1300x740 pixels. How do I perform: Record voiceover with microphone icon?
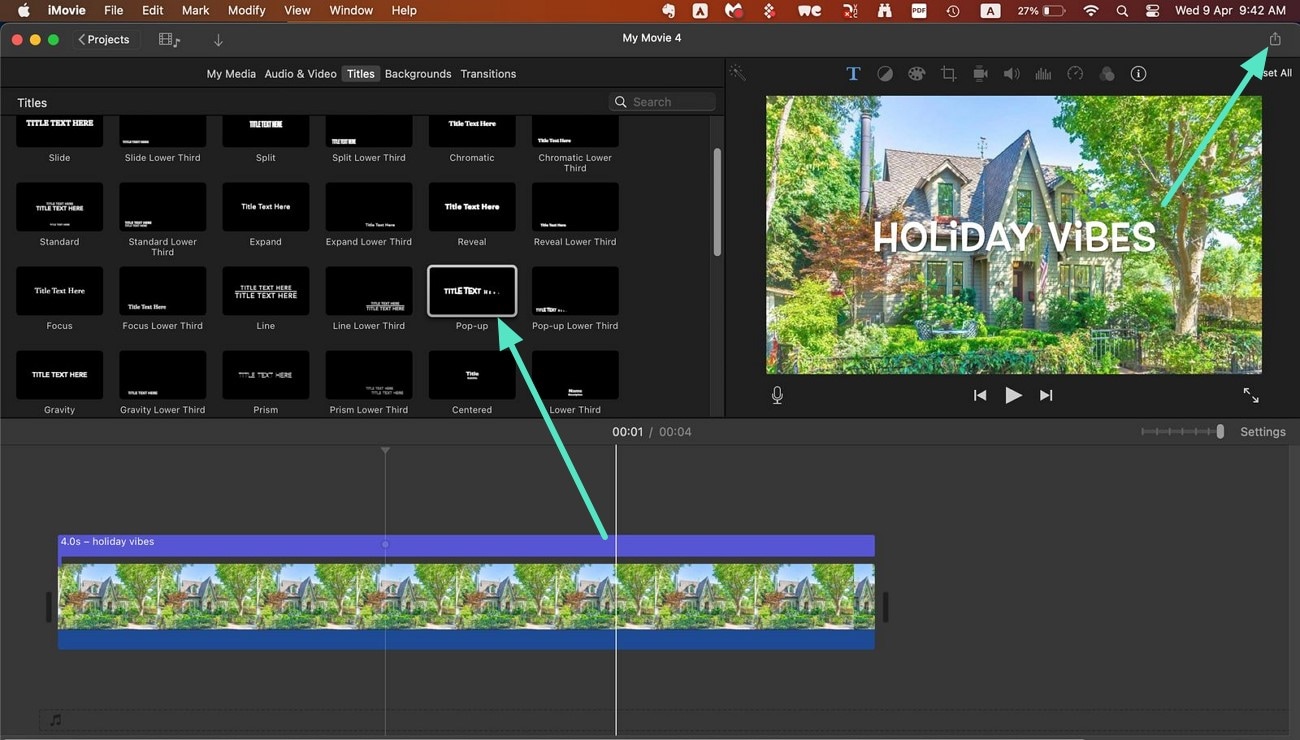pyautogui.click(x=777, y=395)
